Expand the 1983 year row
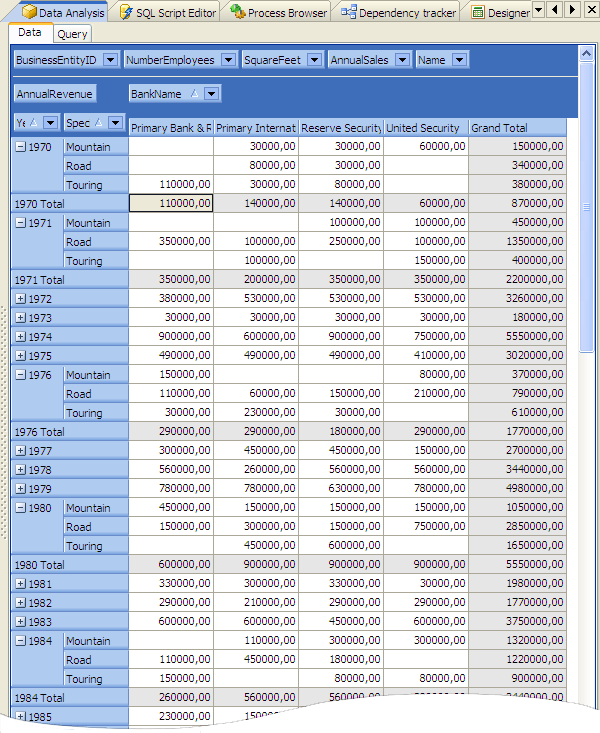Image resolution: width=600 pixels, height=733 pixels. [x=20, y=622]
